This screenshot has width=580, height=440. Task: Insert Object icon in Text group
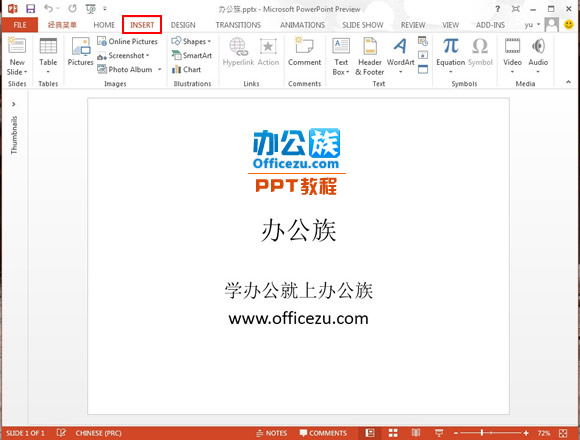[x=423, y=69]
